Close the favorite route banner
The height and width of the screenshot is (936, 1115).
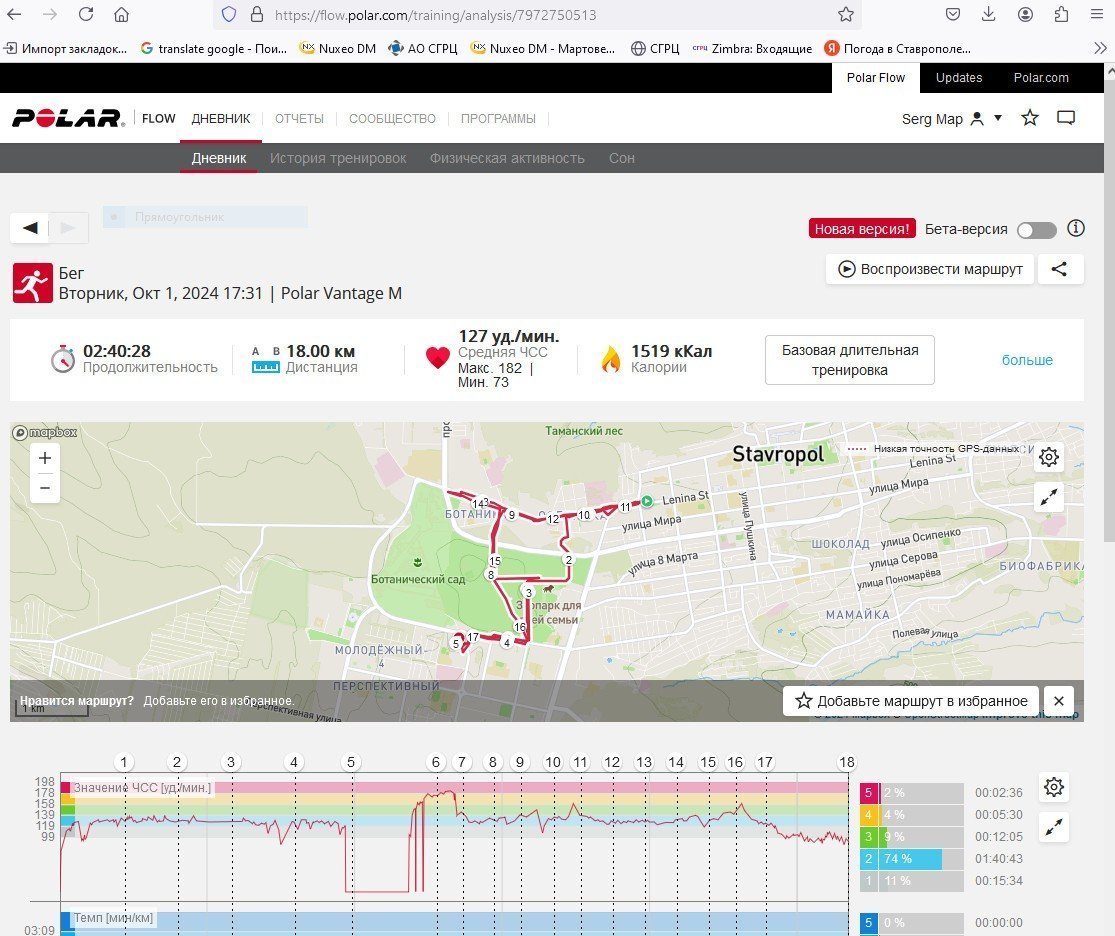coord(1059,701)
